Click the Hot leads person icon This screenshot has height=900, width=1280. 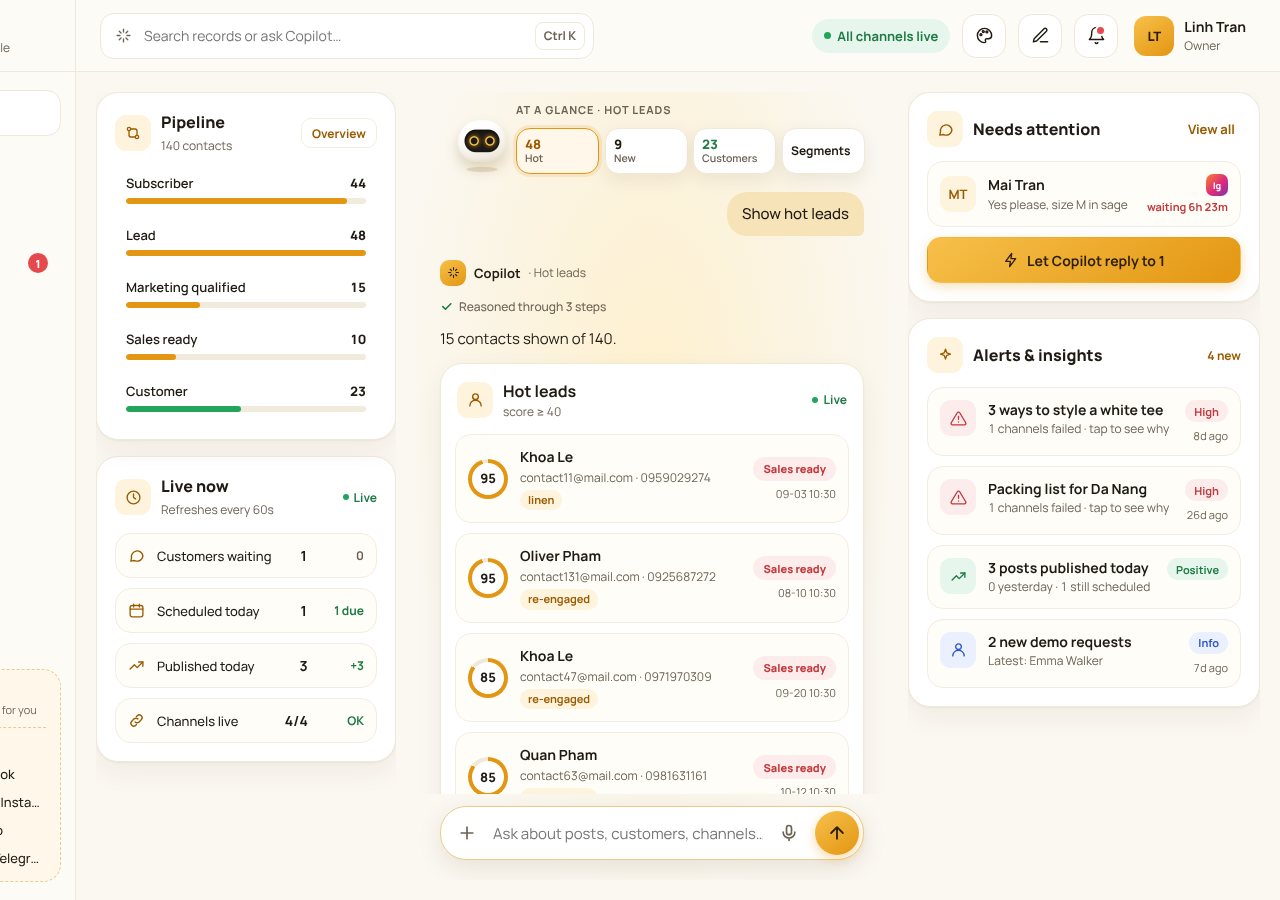click(x=475, y=400)
